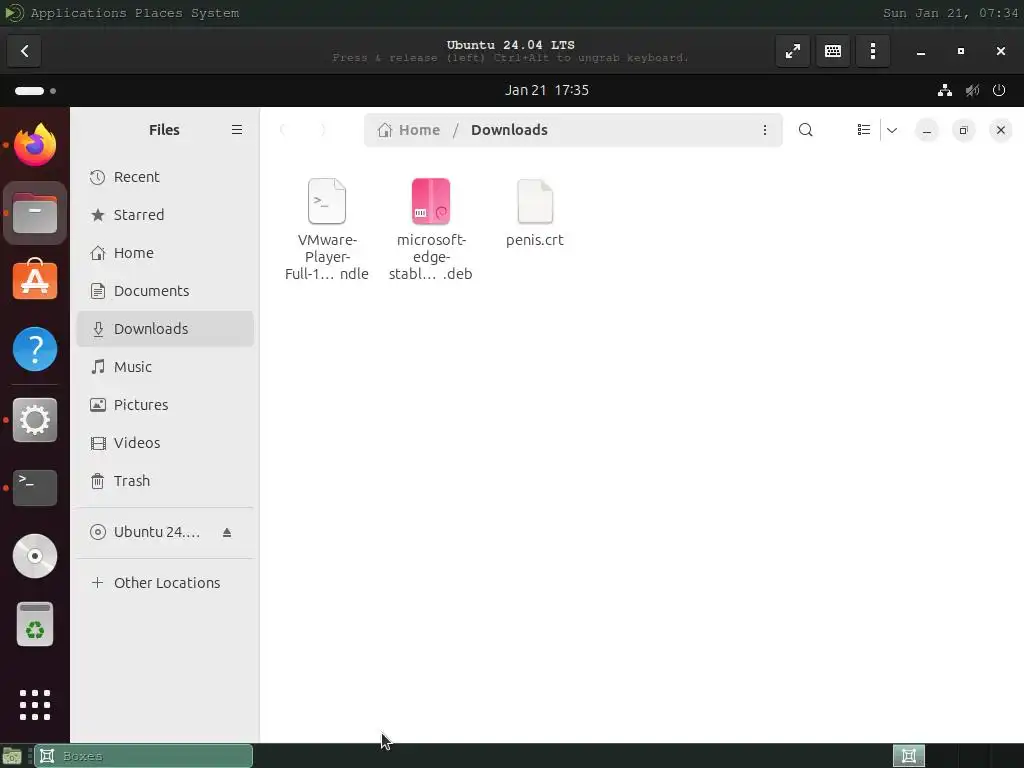Show Applications grid in the dock
1024x768 pixels.
click(35, 705)
